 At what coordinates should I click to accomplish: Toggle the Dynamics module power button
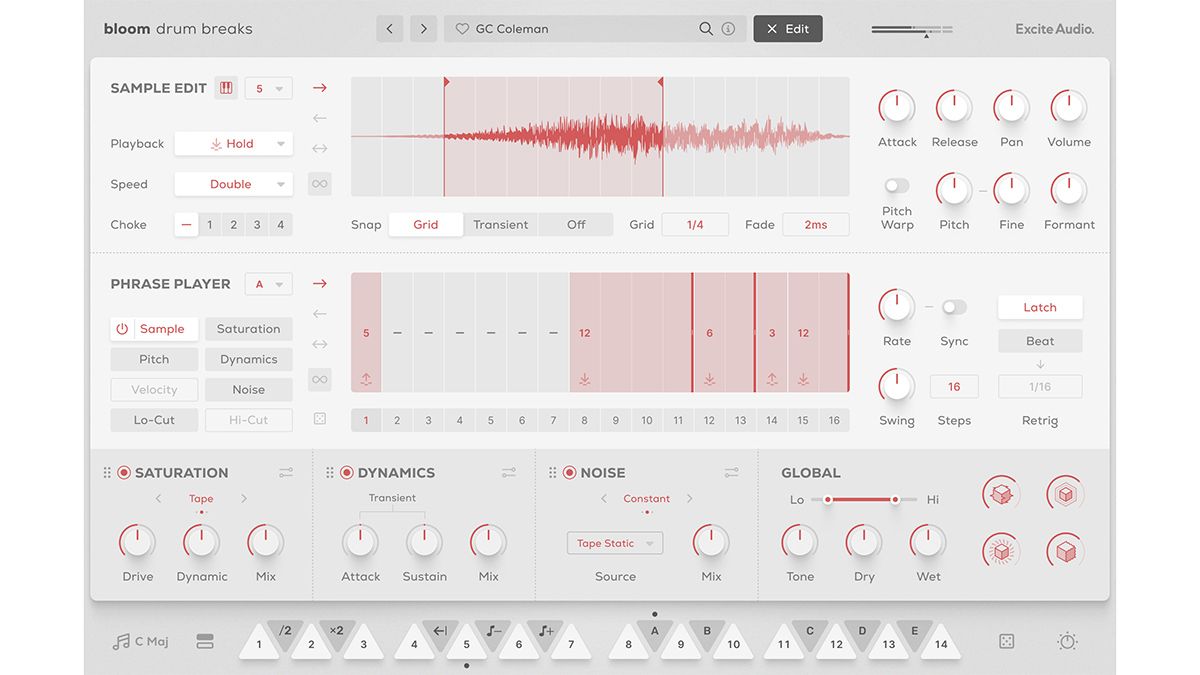(347, 473)
